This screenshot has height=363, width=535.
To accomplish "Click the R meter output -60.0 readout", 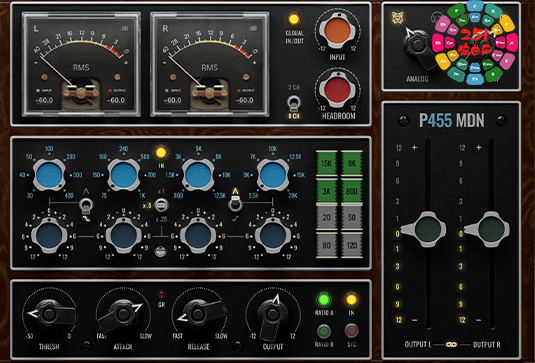I will [x=245, y=100].
